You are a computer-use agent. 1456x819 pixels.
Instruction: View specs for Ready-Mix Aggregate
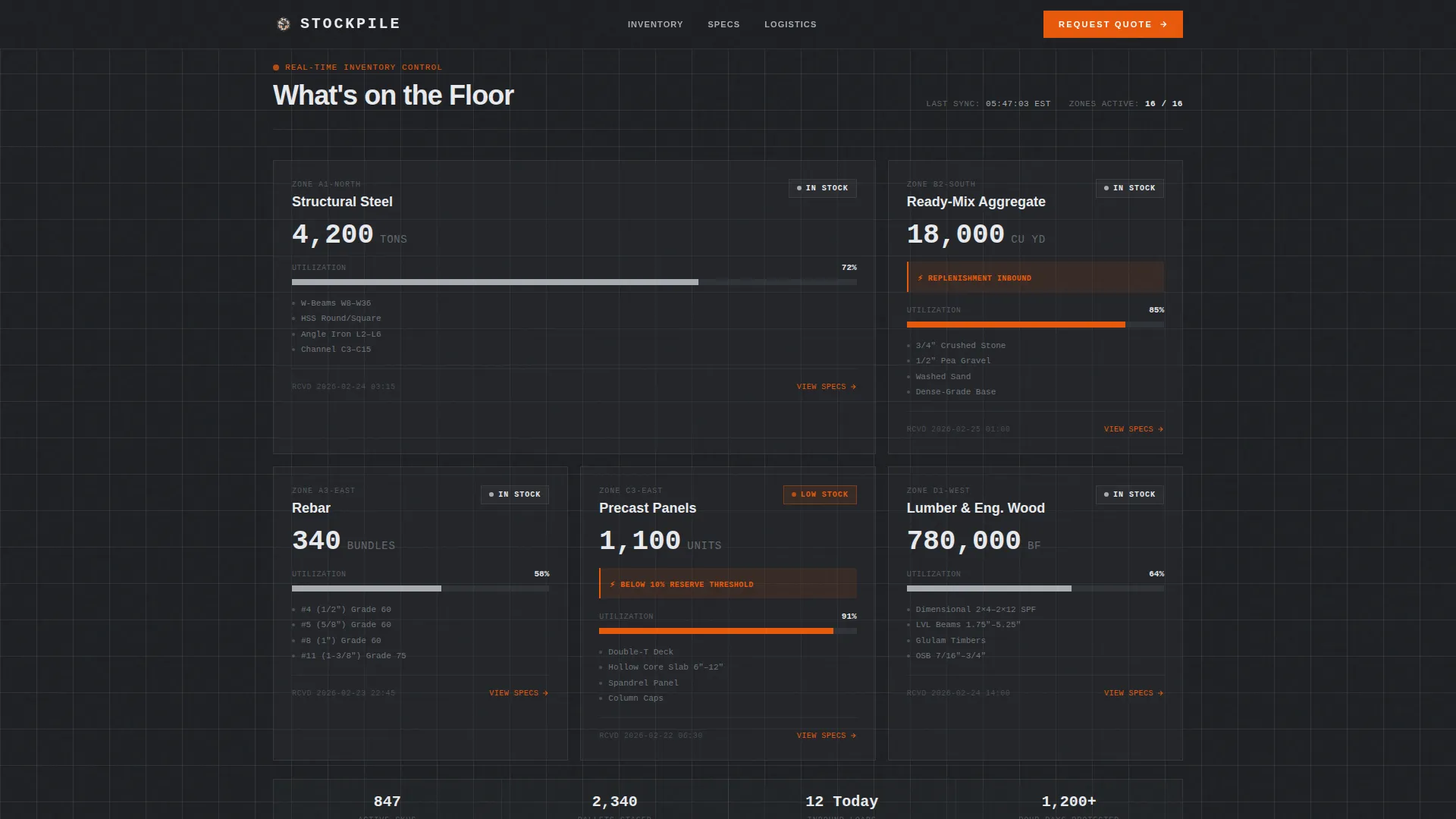[x=1134, y=429]
